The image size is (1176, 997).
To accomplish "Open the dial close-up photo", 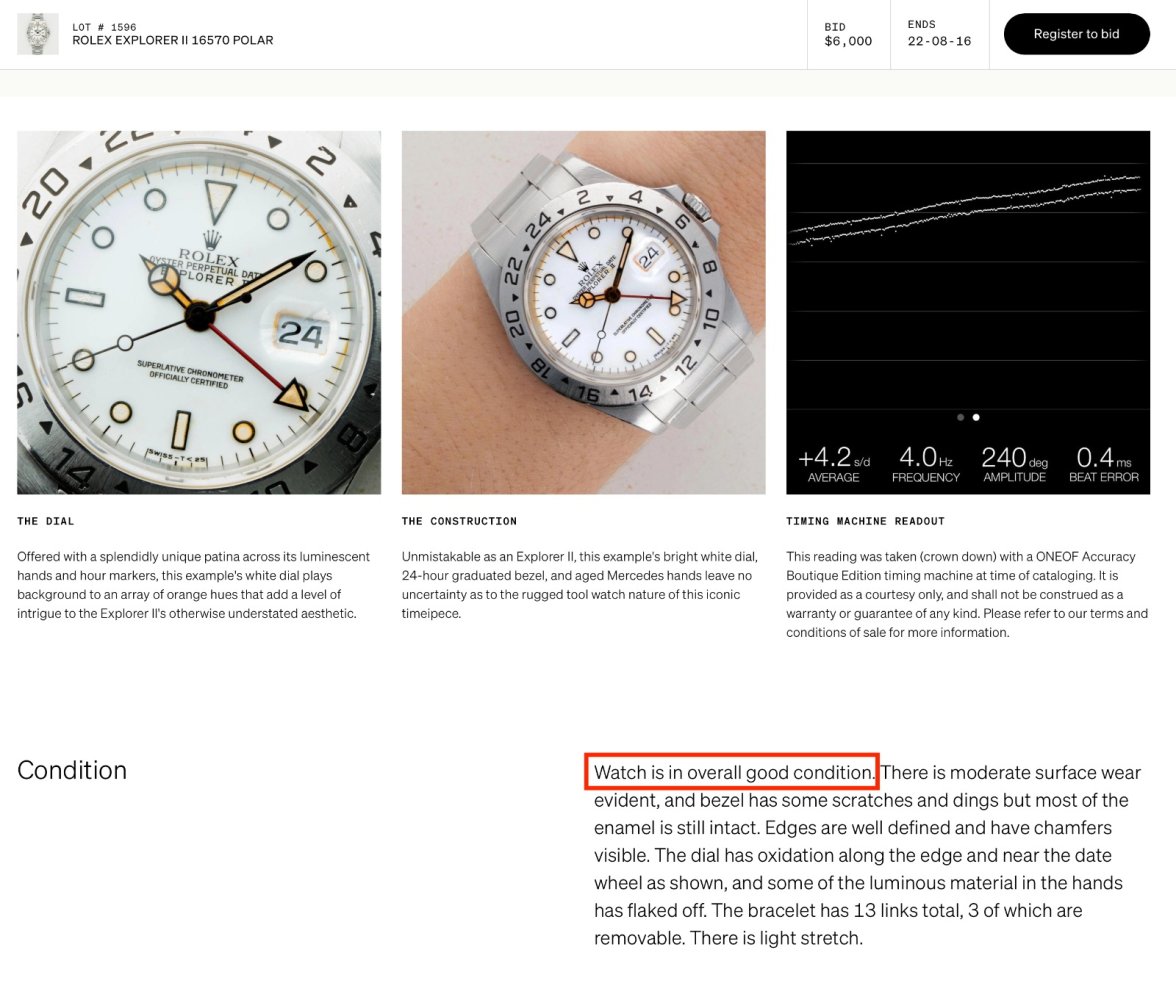I will (199, 312).
